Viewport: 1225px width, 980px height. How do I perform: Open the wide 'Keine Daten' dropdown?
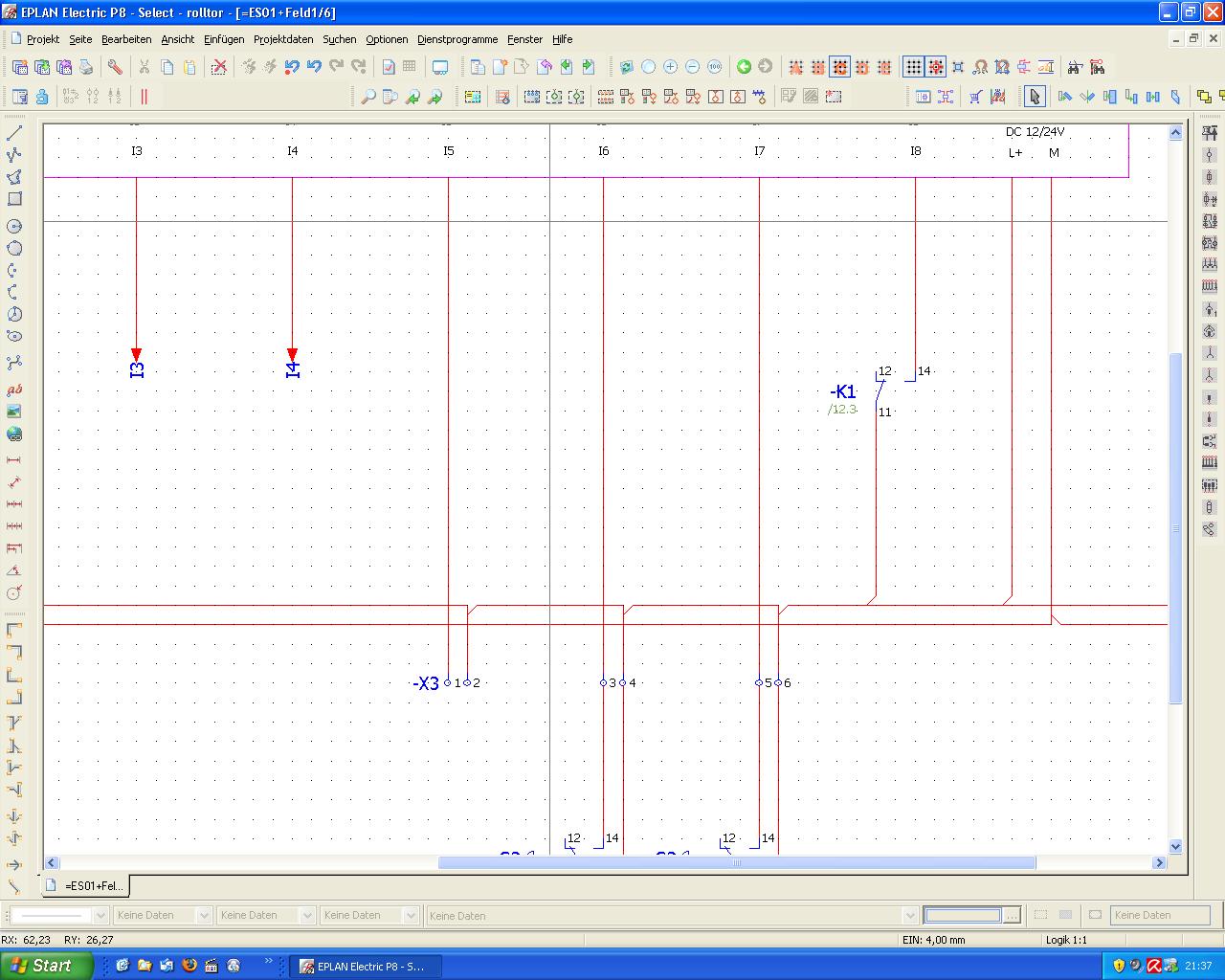click(x=911, y=916)
